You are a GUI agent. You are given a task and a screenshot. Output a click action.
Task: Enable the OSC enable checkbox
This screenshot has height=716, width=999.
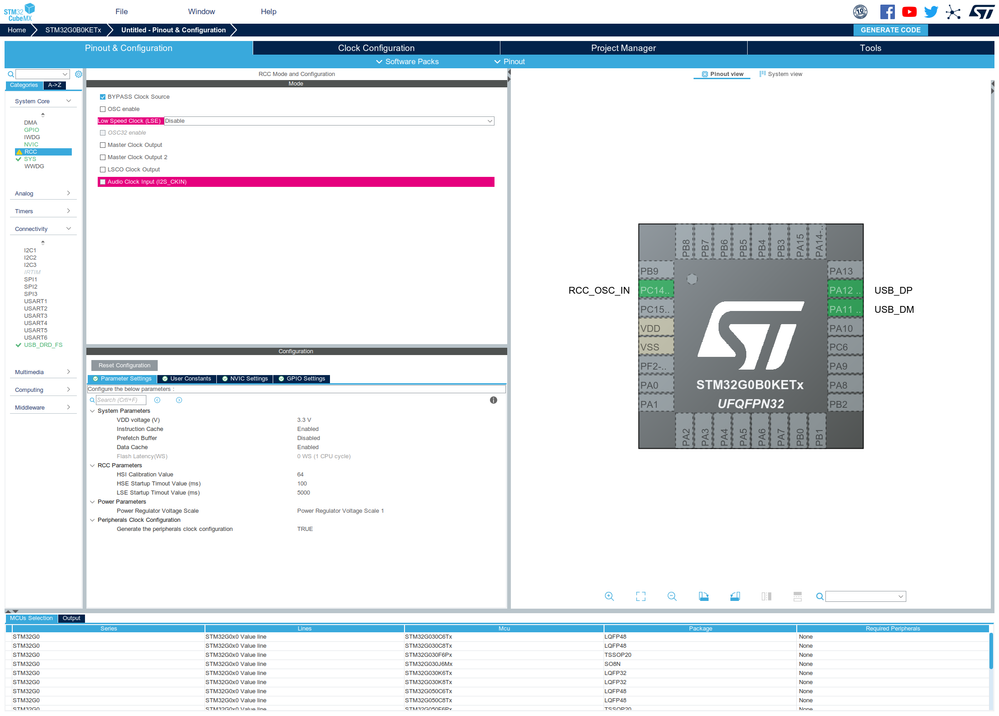[103, 109]
